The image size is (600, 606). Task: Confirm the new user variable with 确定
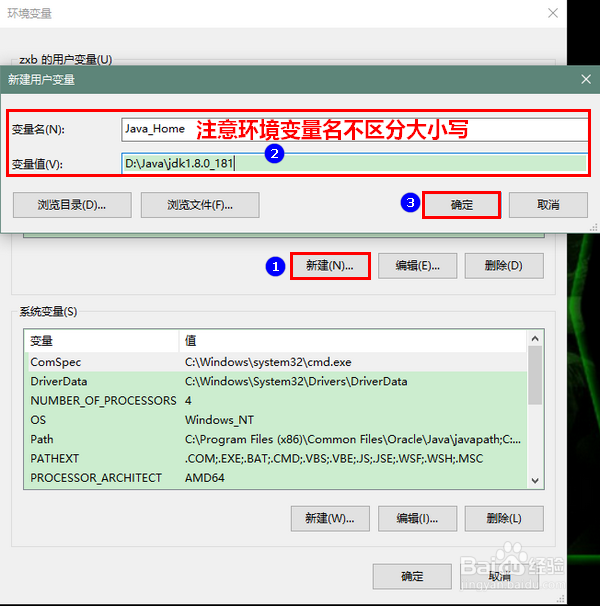462,205
